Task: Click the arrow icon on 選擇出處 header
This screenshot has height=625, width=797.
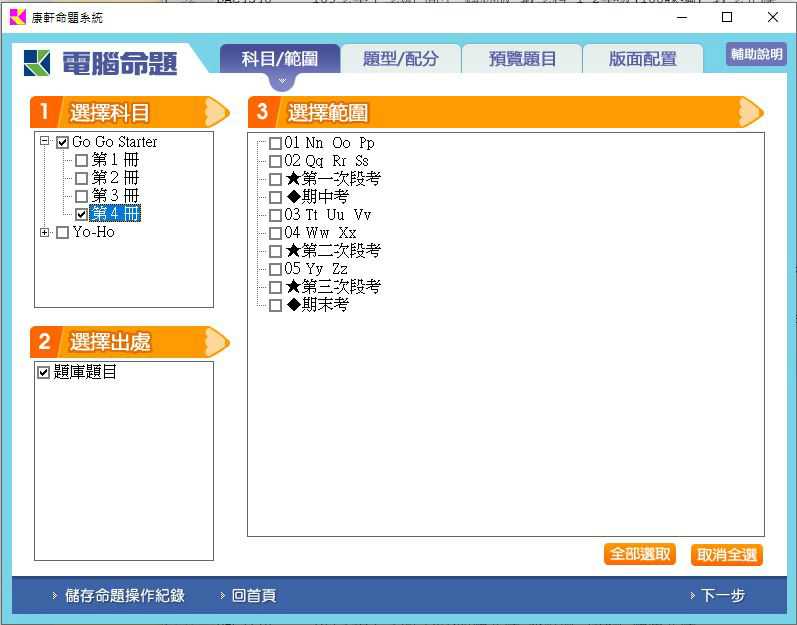Action: click(217, 342)
